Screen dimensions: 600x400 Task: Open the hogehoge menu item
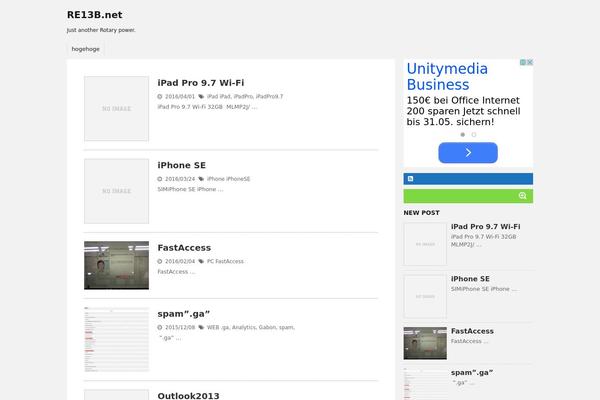click(x=85, y=49)
